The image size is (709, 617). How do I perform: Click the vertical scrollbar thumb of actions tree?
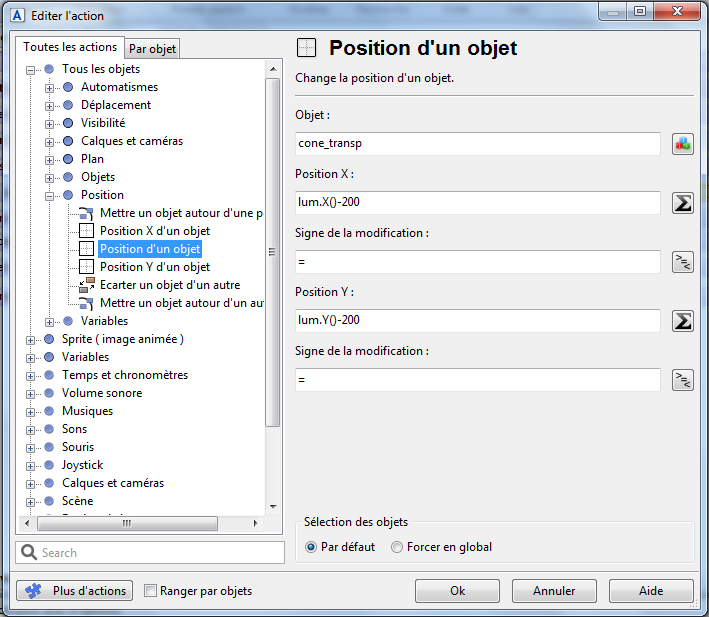click(x=272, y=252)
